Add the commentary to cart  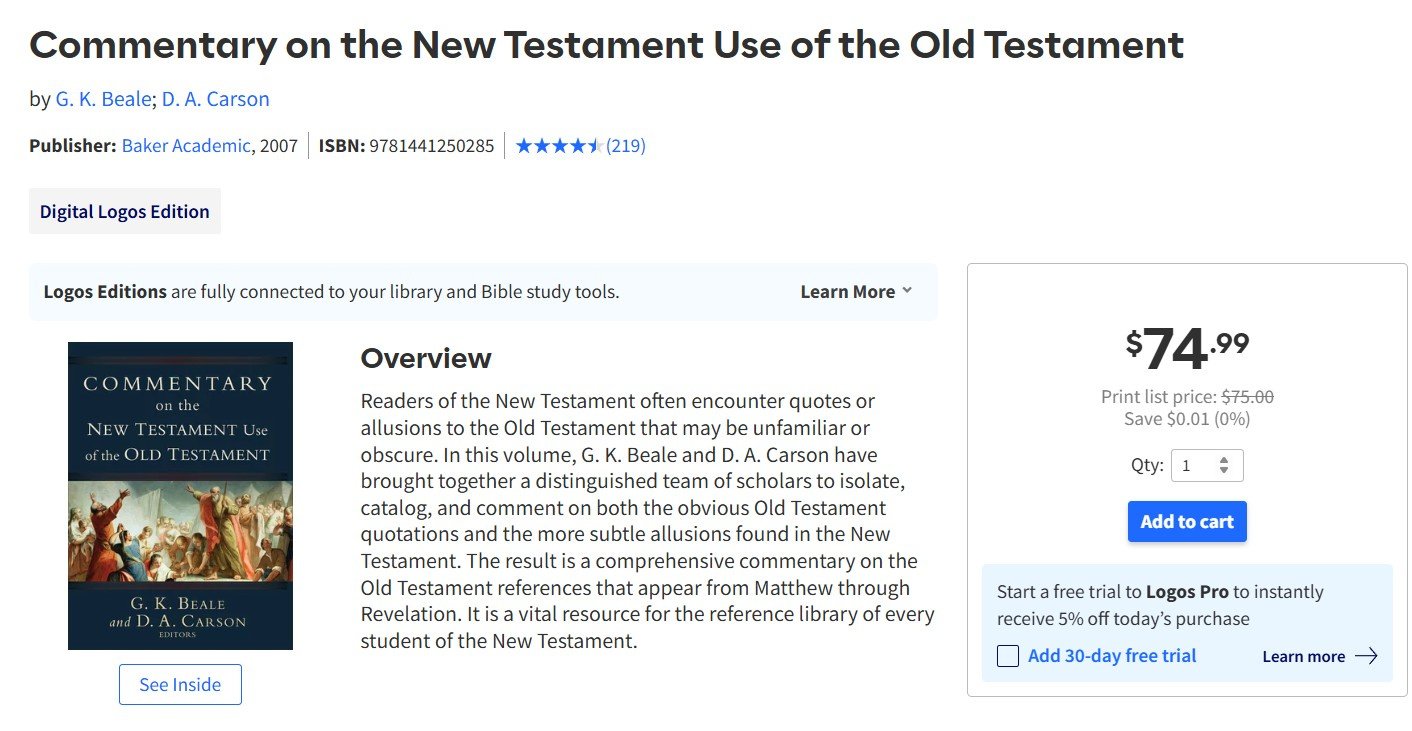click(x=1187, y=522)
